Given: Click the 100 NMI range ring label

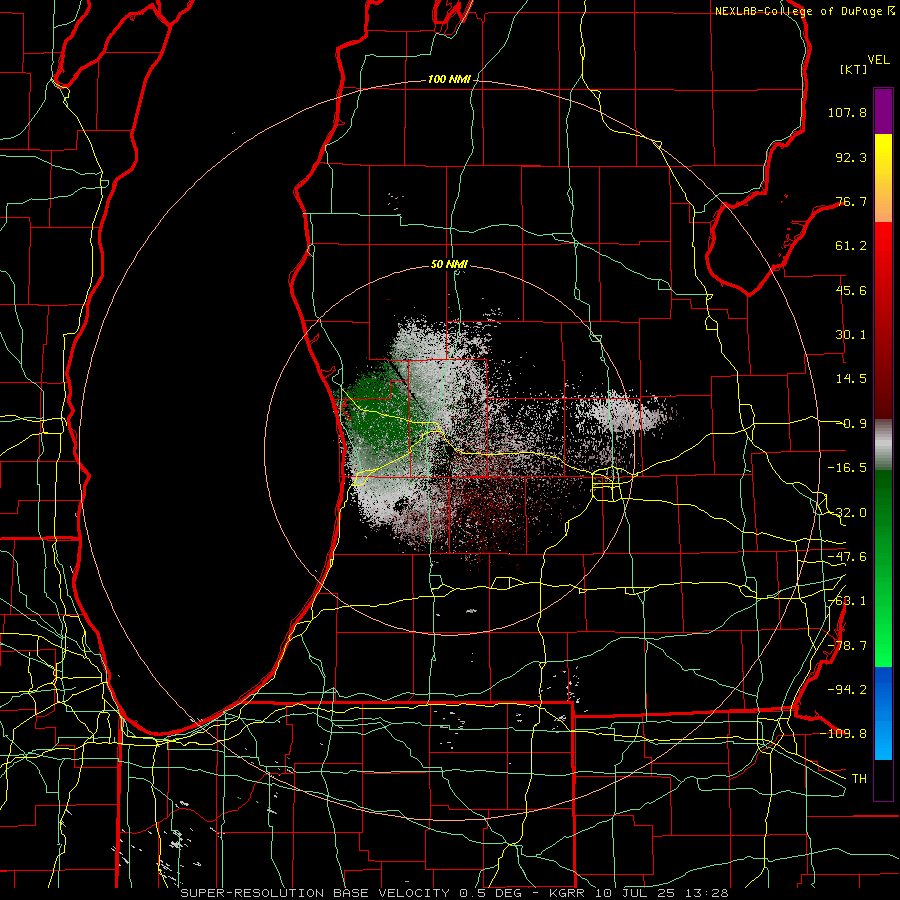Looking at the screenshot, I should 449,79.
